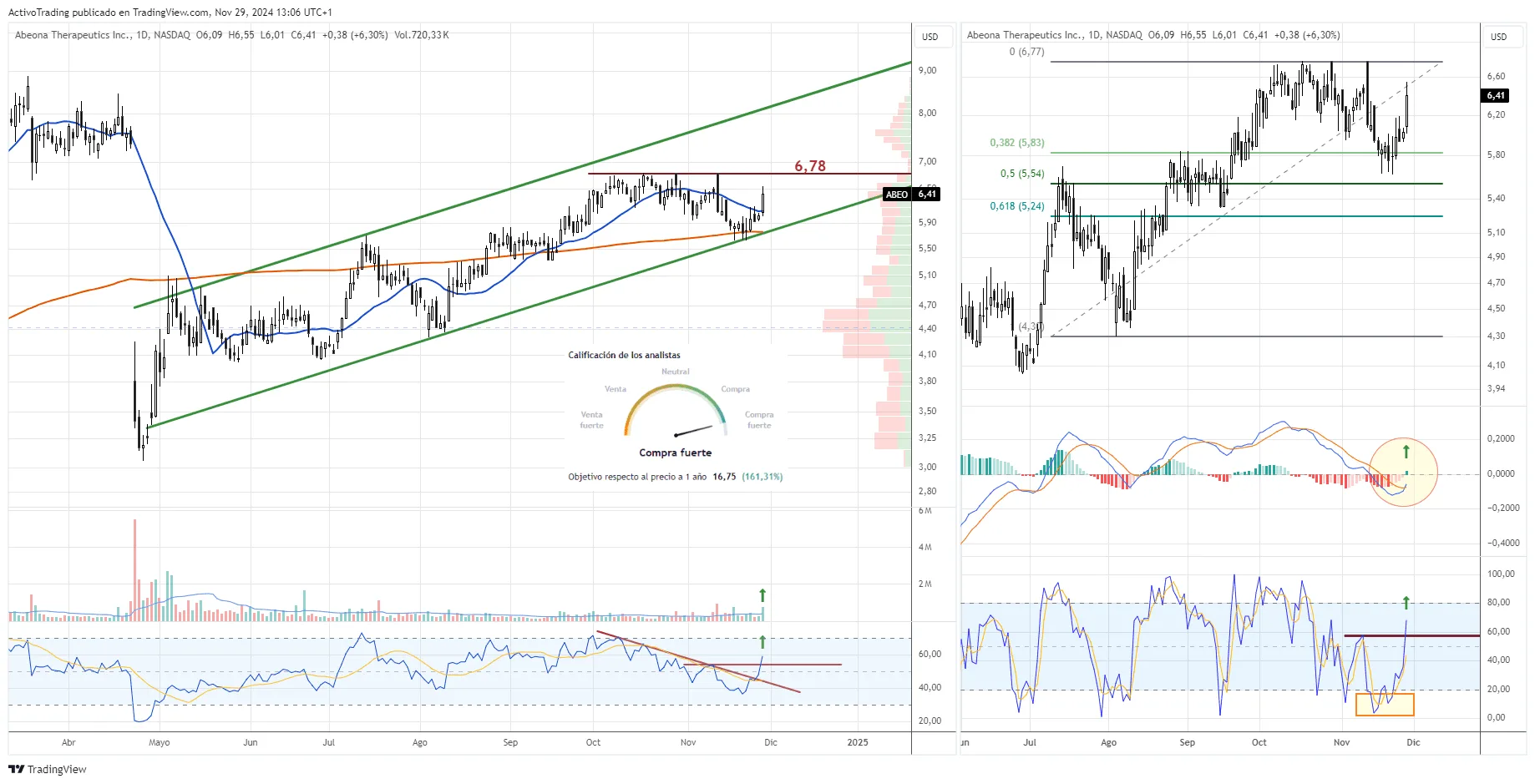Viewport: 1535px width, 784px height.
Task: Click the 6,60 price level on right axis
Action: 1496,76
